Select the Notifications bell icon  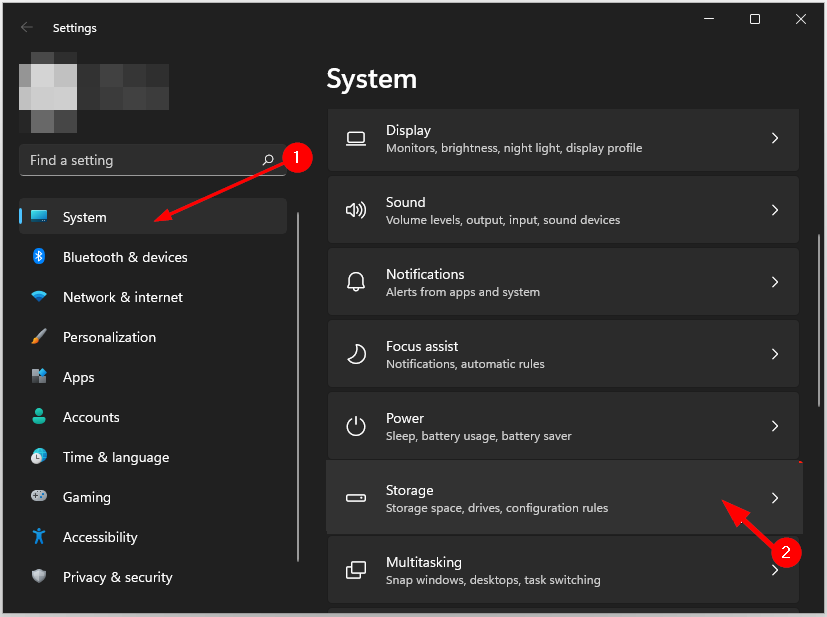[356, 283]
